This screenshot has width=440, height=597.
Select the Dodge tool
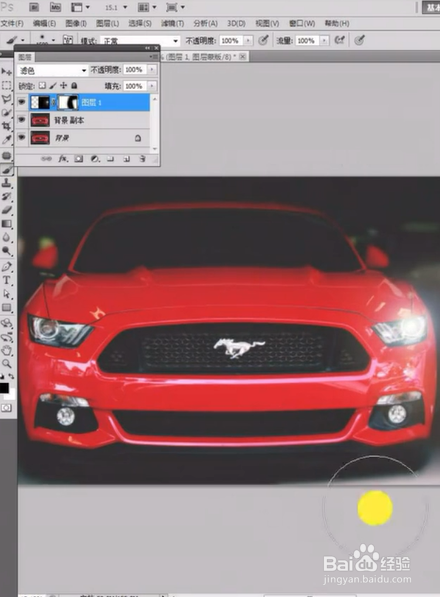point(6,251)
